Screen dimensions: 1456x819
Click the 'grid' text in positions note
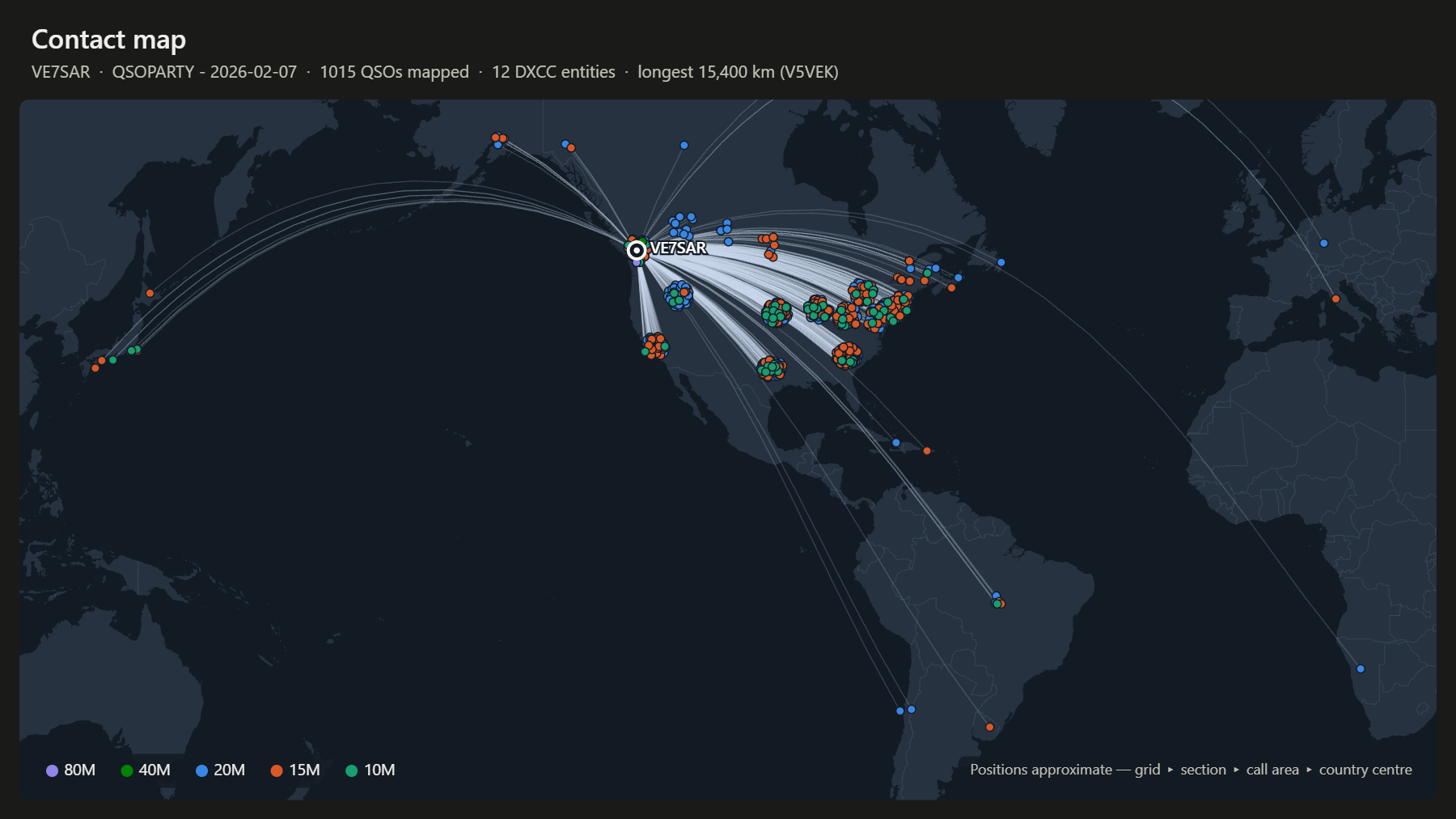tap(1147, 770)
